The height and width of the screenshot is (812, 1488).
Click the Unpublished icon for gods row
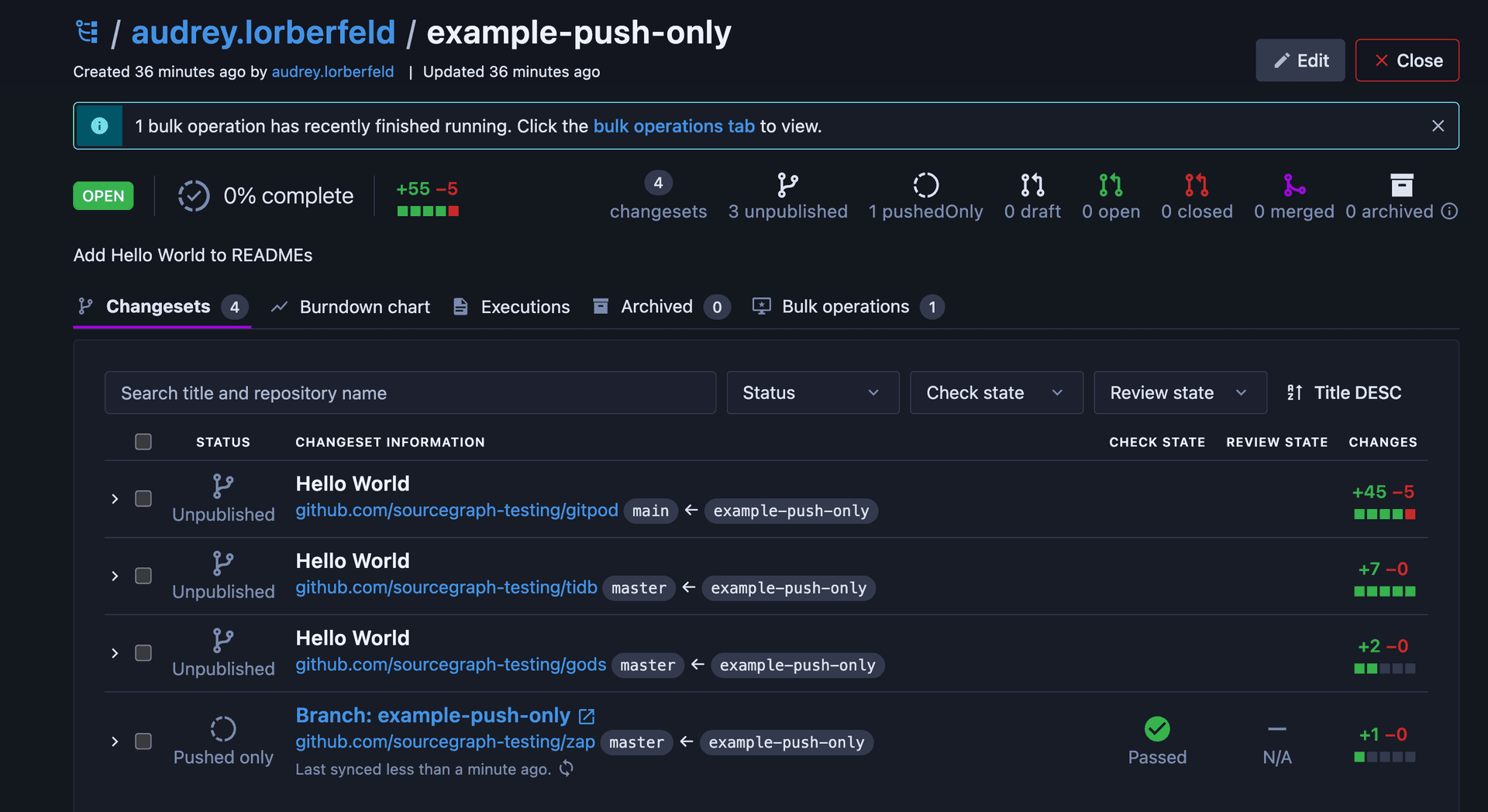[x=222, y=640]
